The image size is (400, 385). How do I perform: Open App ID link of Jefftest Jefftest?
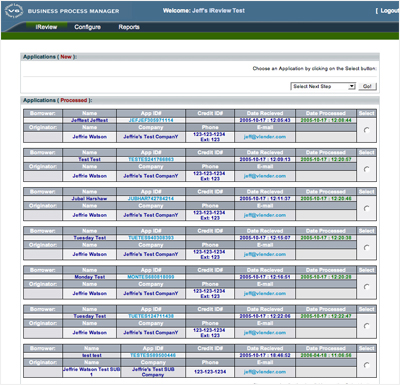pyautogui.click(x=151, y=120)
